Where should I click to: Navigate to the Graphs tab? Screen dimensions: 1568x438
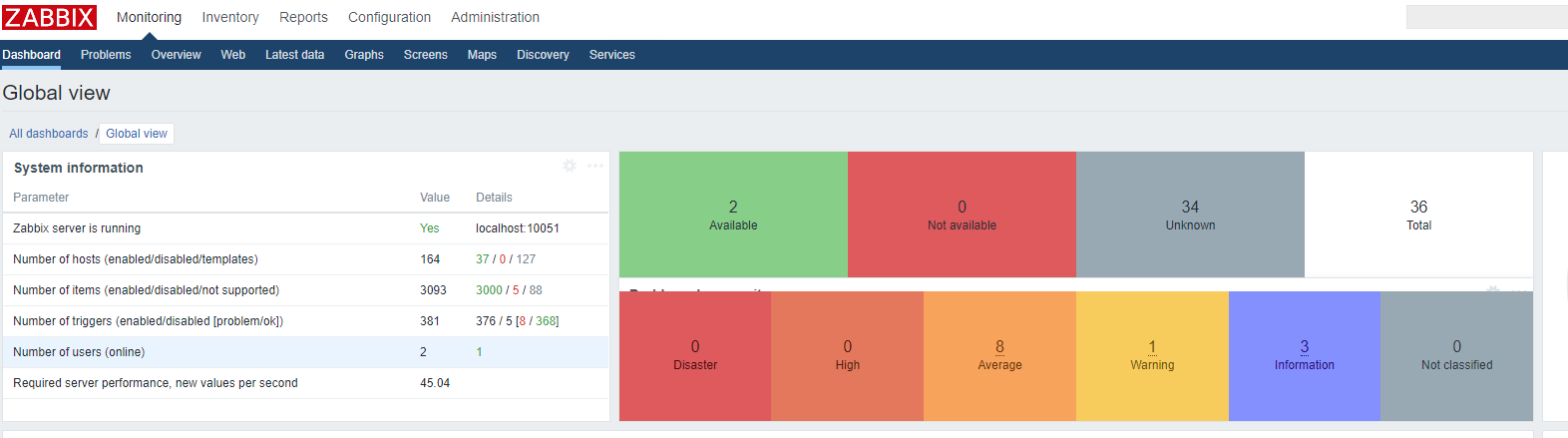coord(364,55)
